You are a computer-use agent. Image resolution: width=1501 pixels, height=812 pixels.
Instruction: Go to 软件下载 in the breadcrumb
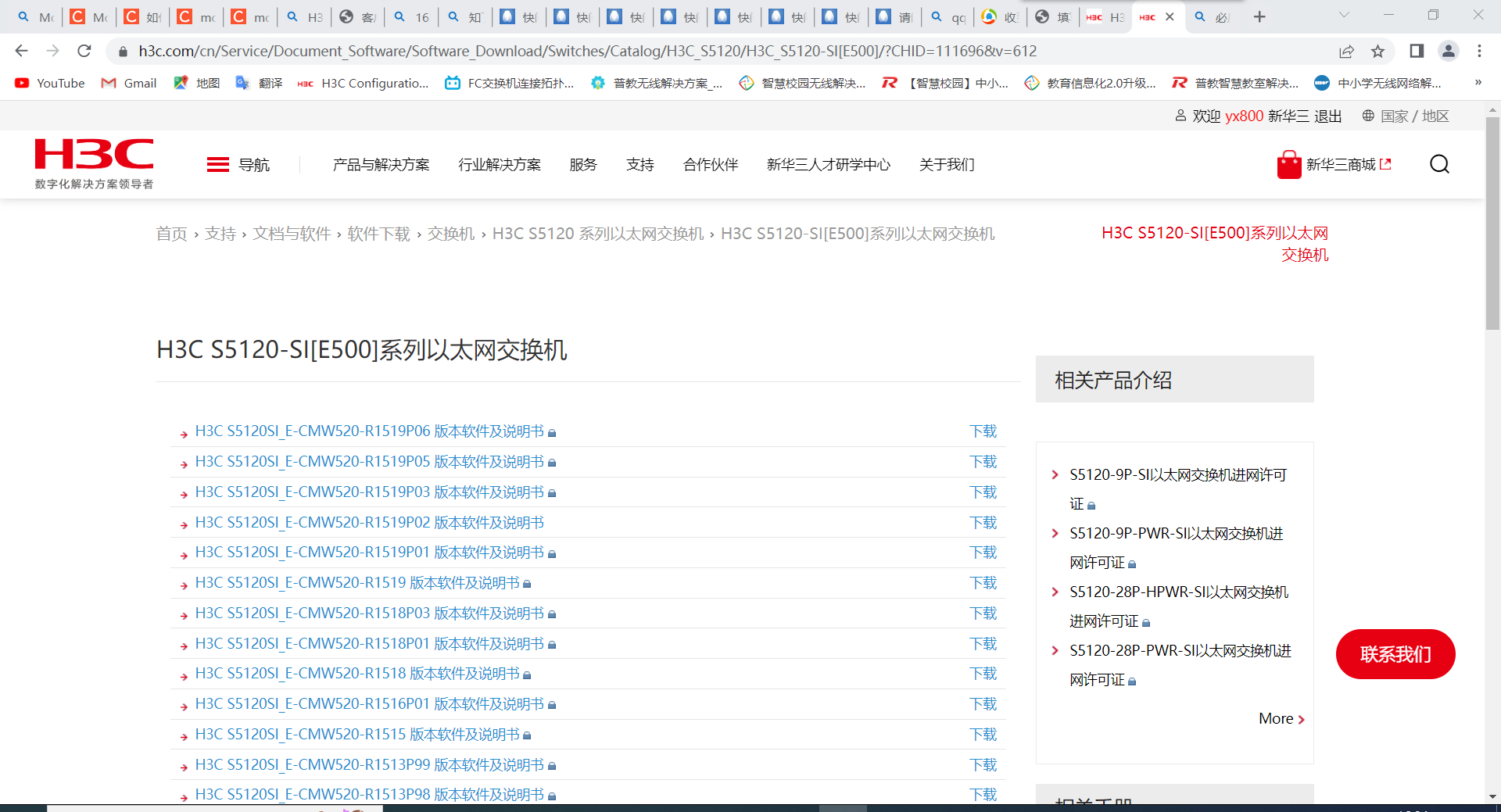coord(379,234)
